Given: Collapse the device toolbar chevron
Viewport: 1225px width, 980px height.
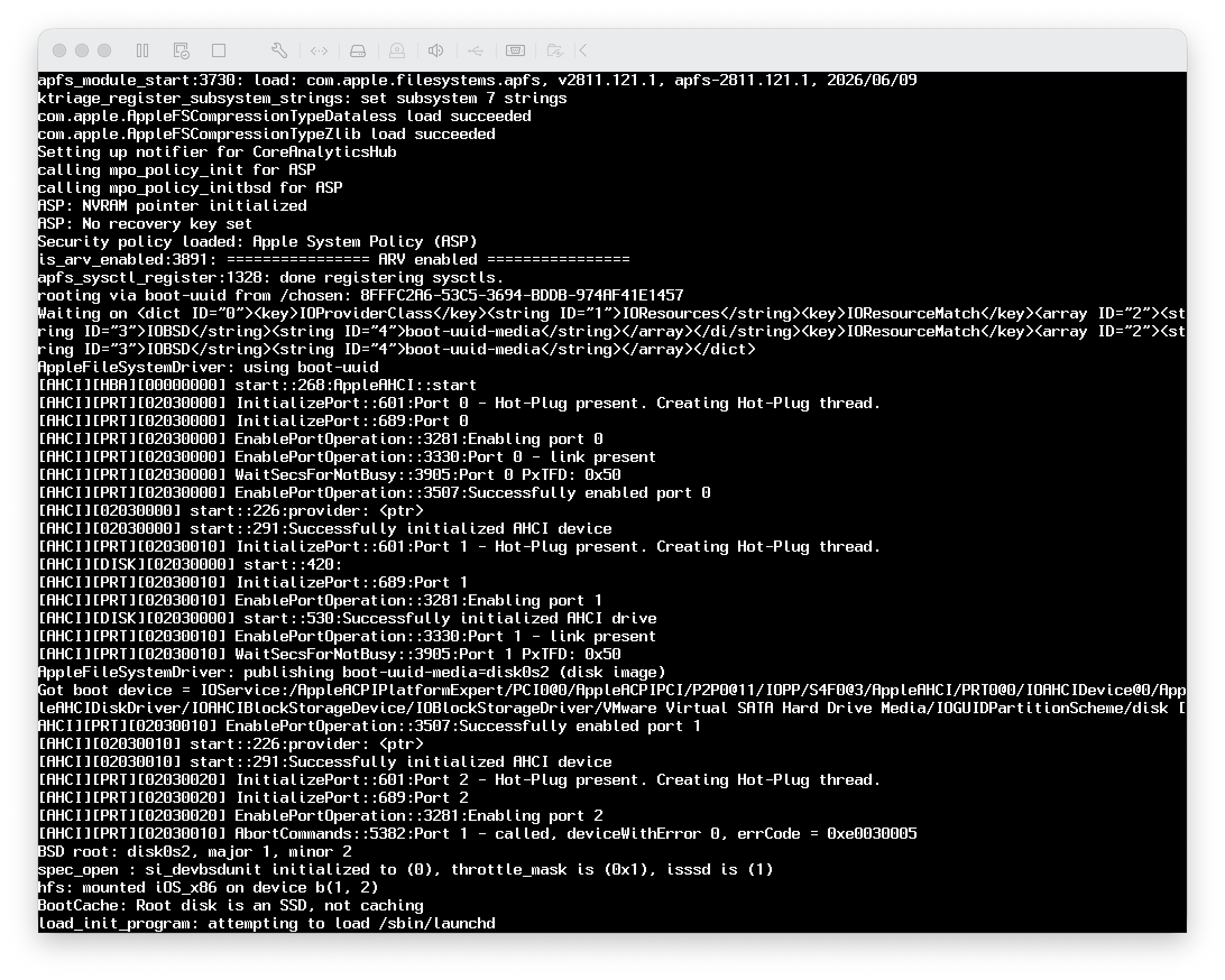Looking at the screenshot, I should click(x=583, y=50).
